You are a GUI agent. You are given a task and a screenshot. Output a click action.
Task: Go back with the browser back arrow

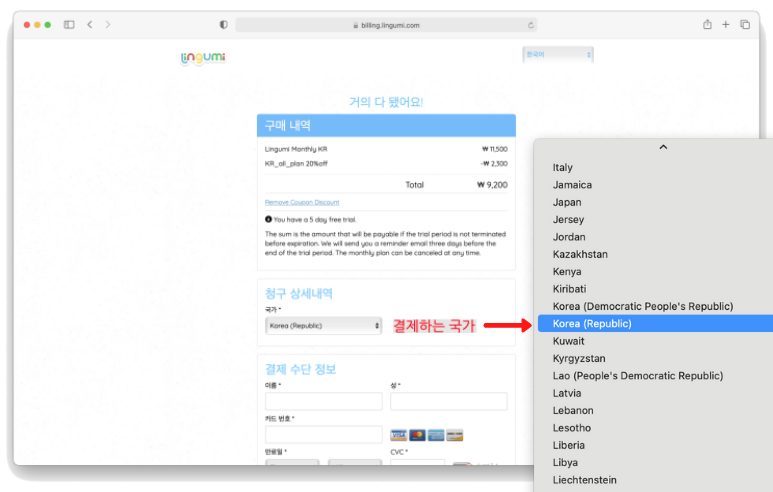90,25
